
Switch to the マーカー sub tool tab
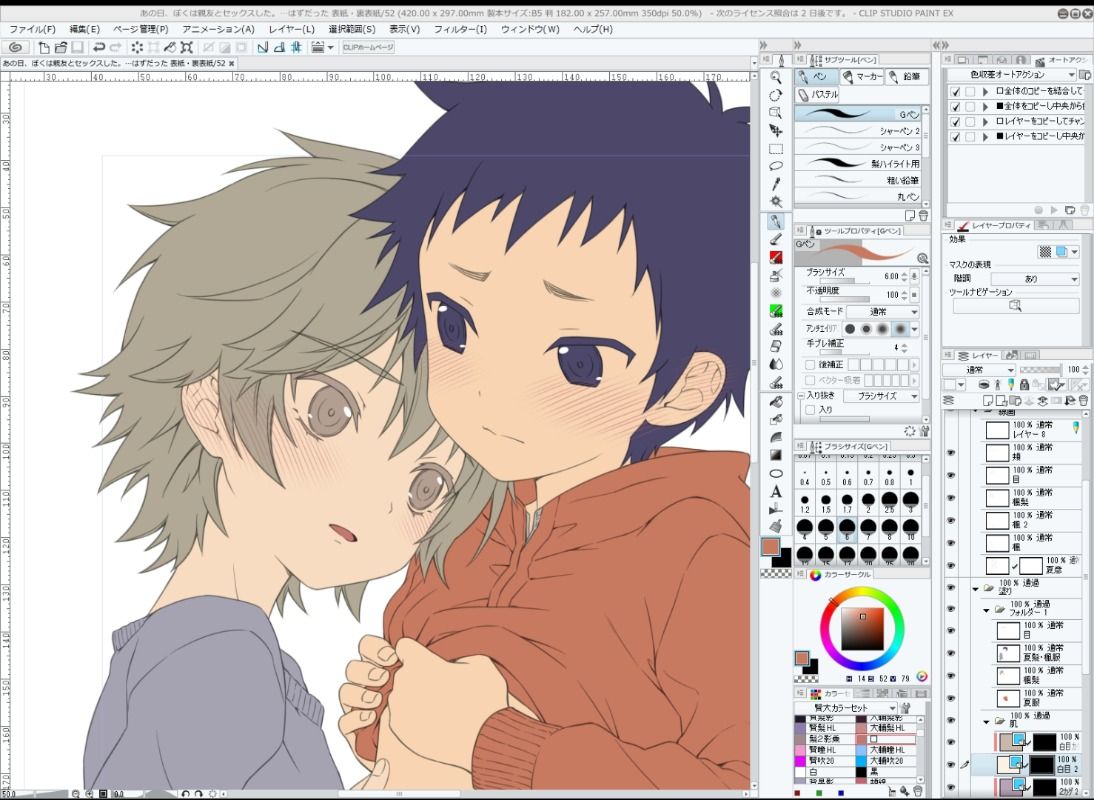tap(862, 76)
